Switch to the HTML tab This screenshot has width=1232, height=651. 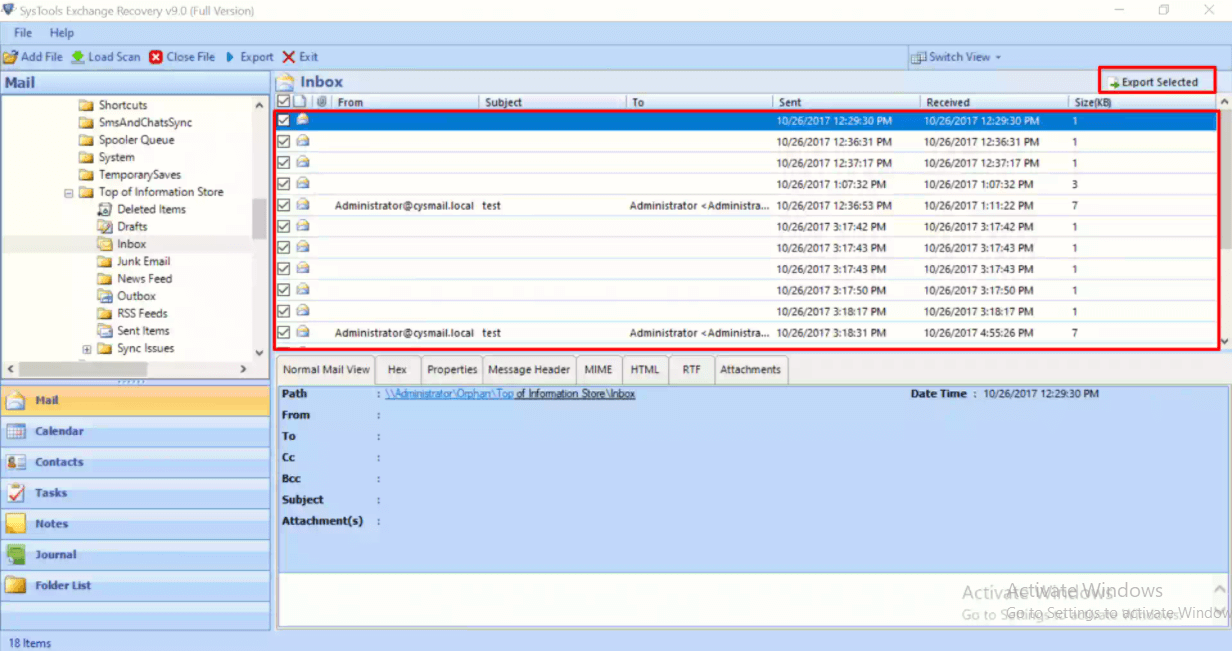pos(645,369)
